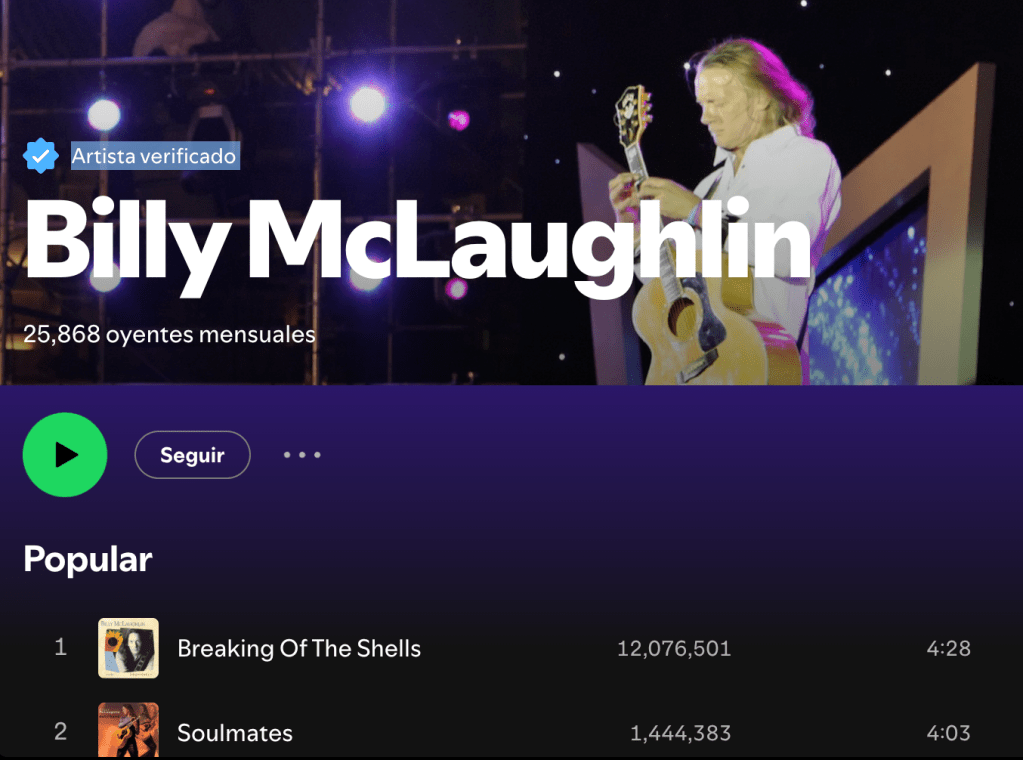The image size is (1023, 760).
Task: Click the 1,444,383 play count
Action: click(680, 733)
